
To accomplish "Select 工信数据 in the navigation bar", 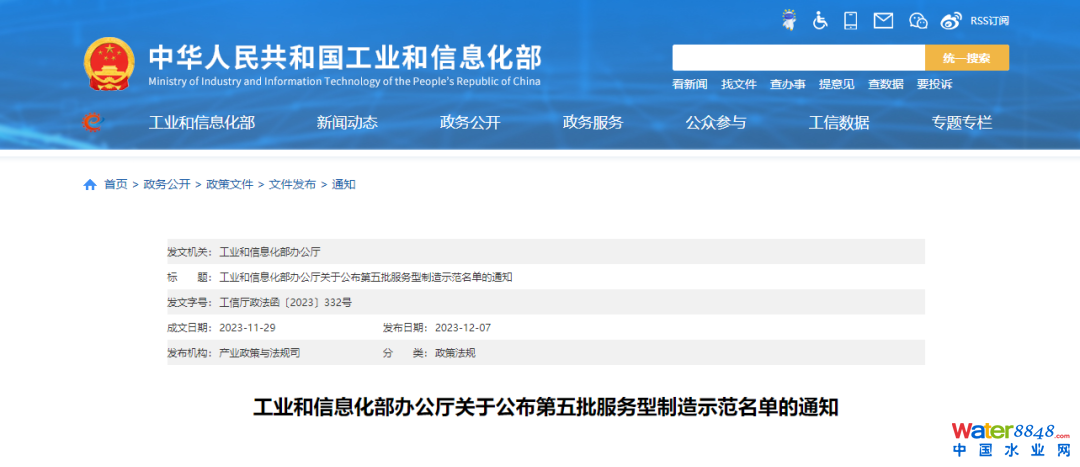I will point(839,123).
